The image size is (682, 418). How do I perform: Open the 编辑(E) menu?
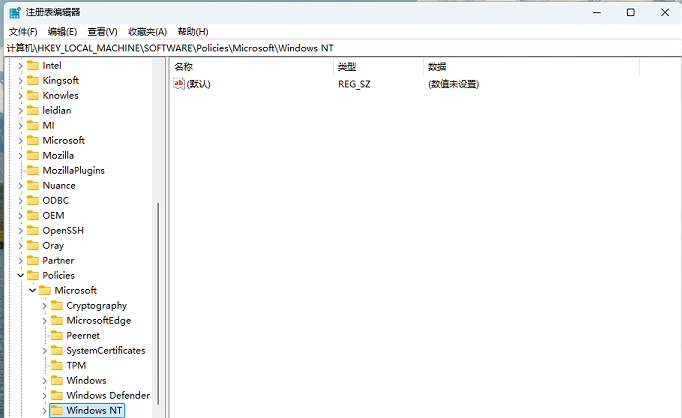[62, 32]
